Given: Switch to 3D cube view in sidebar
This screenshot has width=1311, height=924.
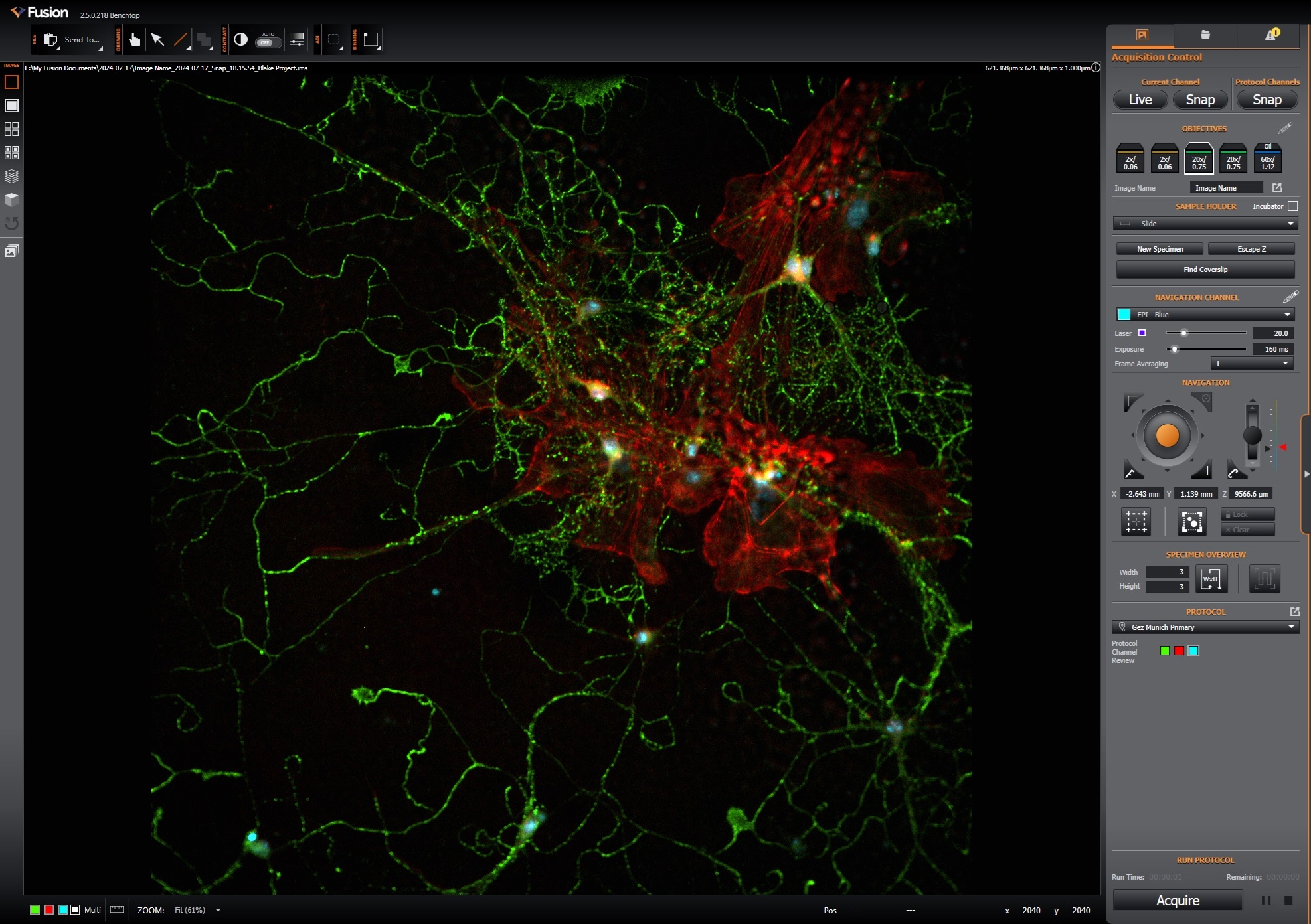Looking at the screenshot, I should [x=11, y=200].
